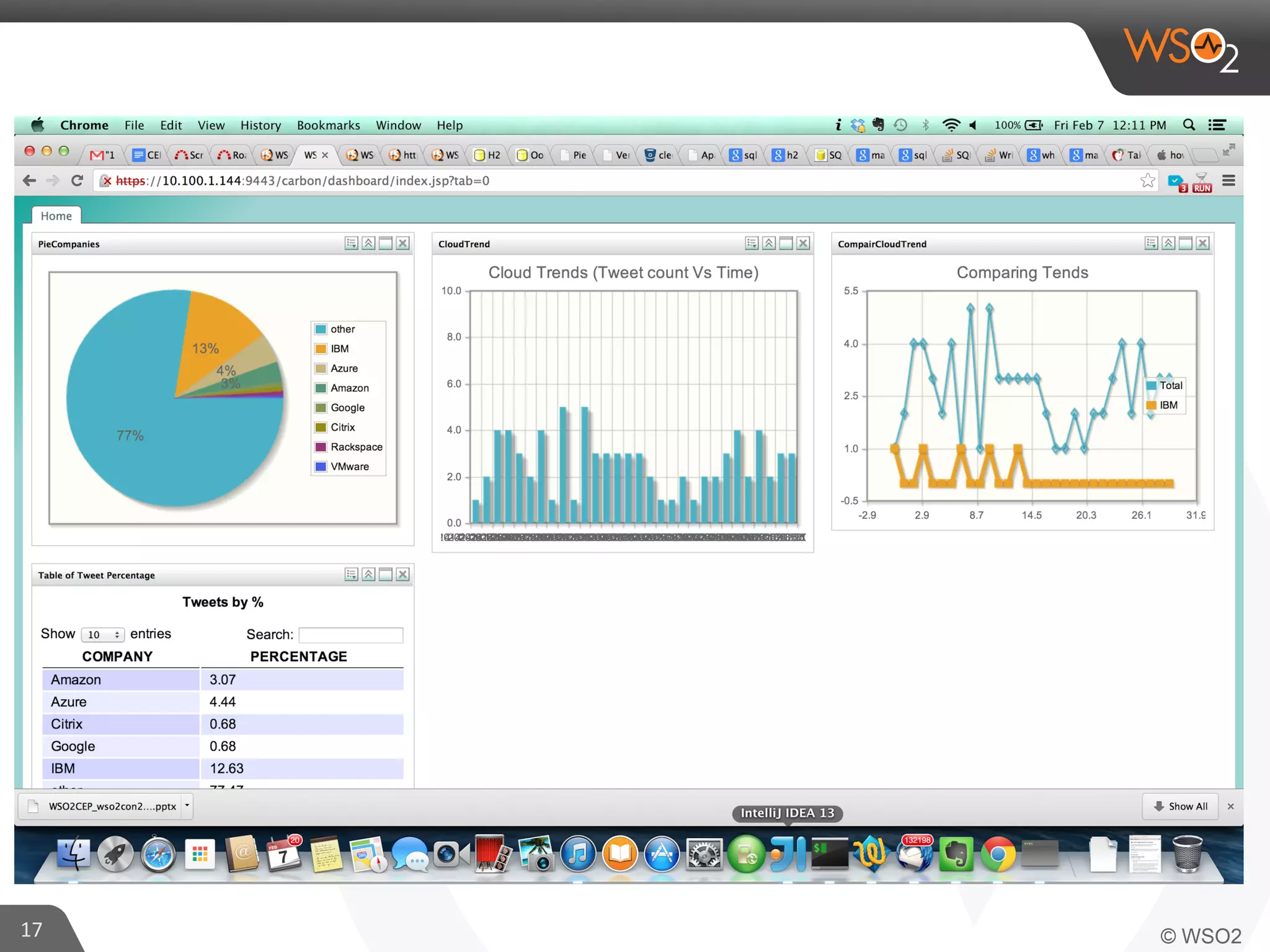Click the Amazon color swatch in legend

tap(321, 388)
